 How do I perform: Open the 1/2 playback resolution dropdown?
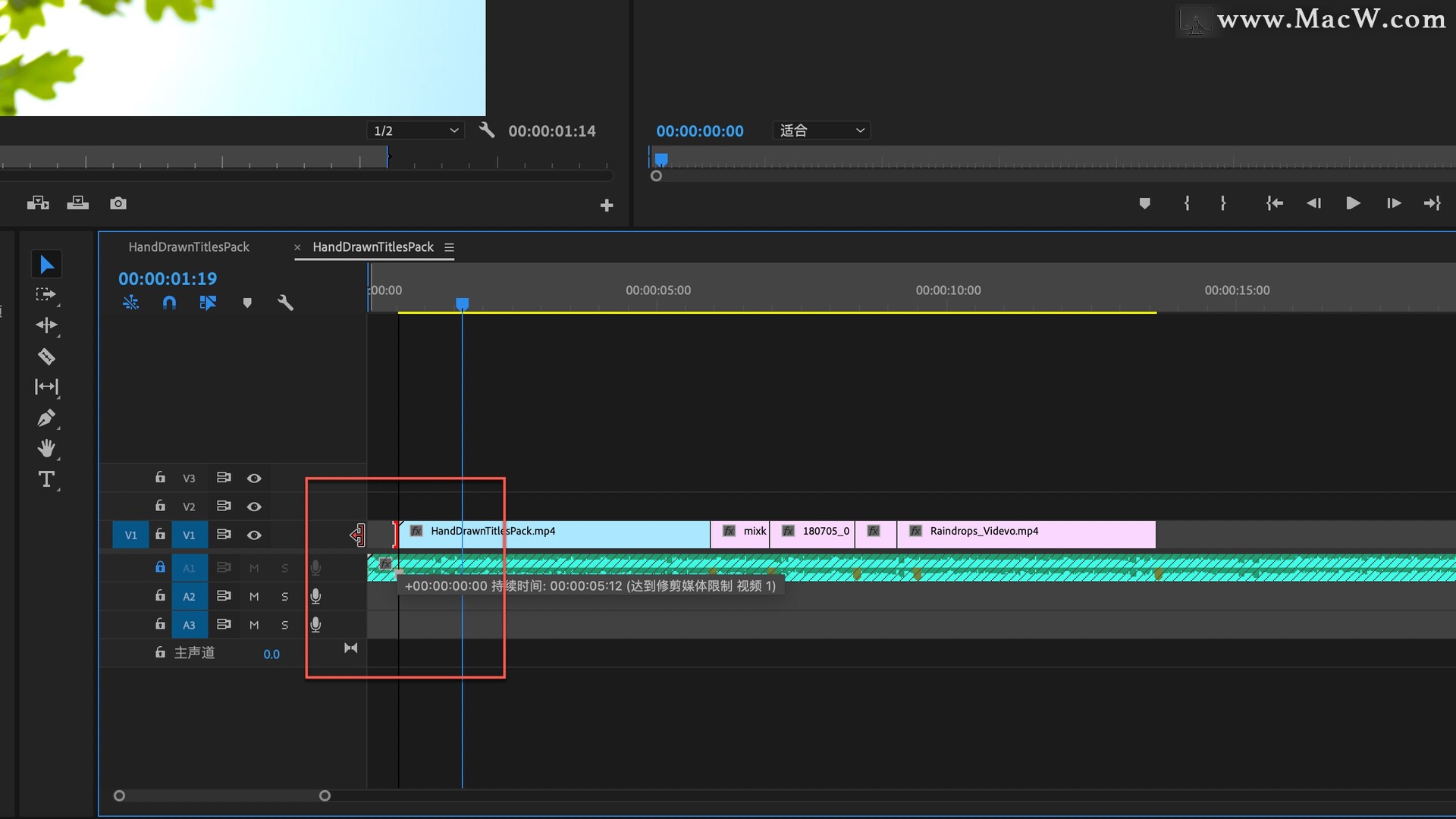point(416,130)
